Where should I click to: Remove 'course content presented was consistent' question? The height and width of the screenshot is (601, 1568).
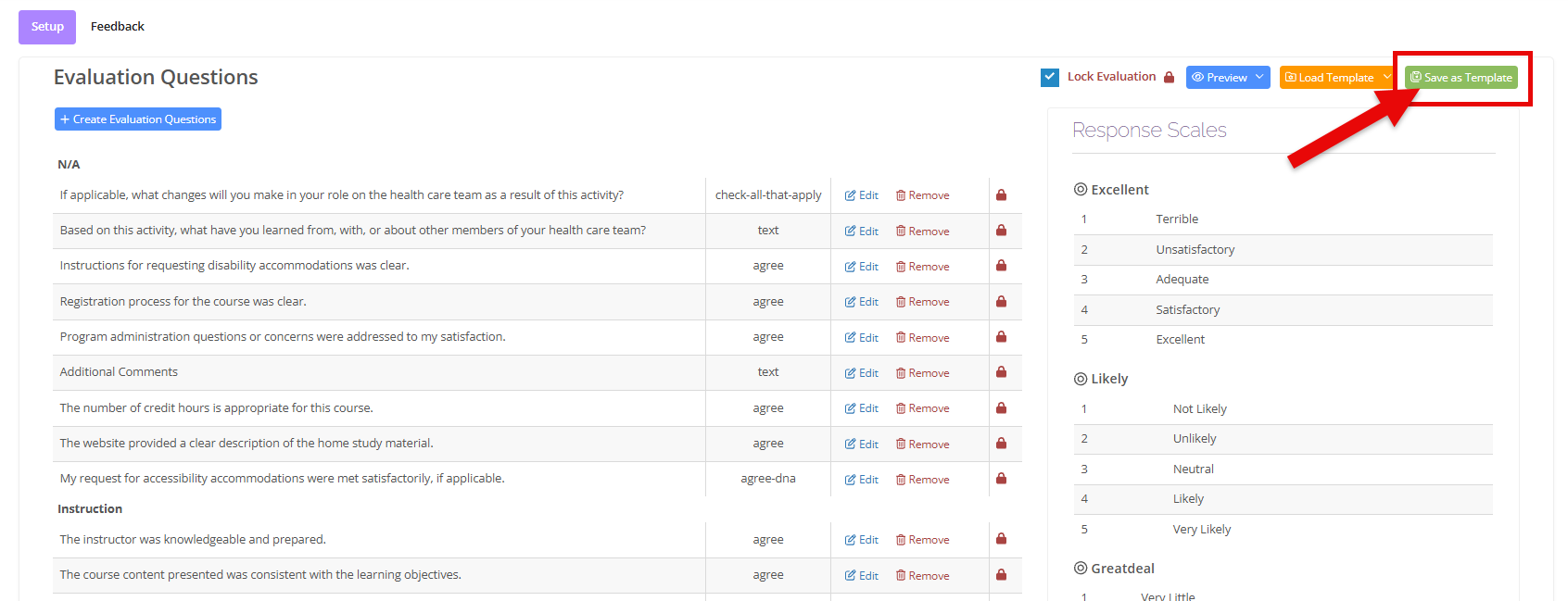click(x=923, y=576)
